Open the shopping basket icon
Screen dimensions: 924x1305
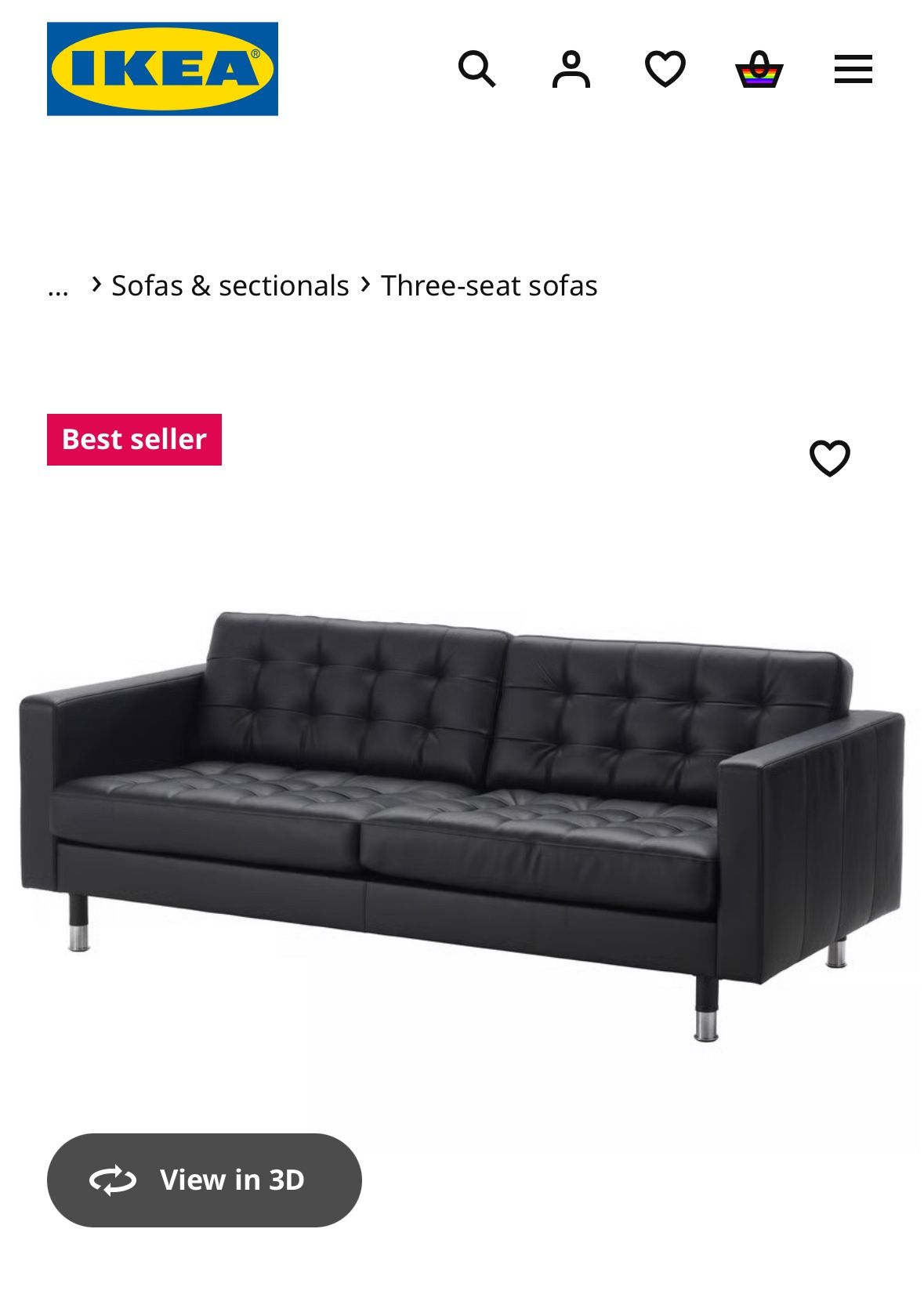(x=759, y=69)
